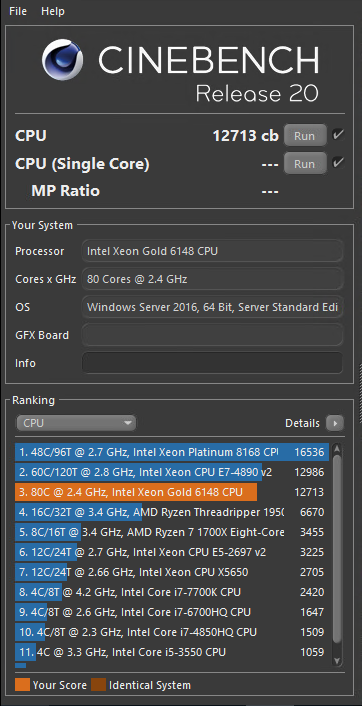The height and width of the screenshot is (706, 362).
Task: Click the CPU (Single Core) label
Action: click(x=82, y=164)
